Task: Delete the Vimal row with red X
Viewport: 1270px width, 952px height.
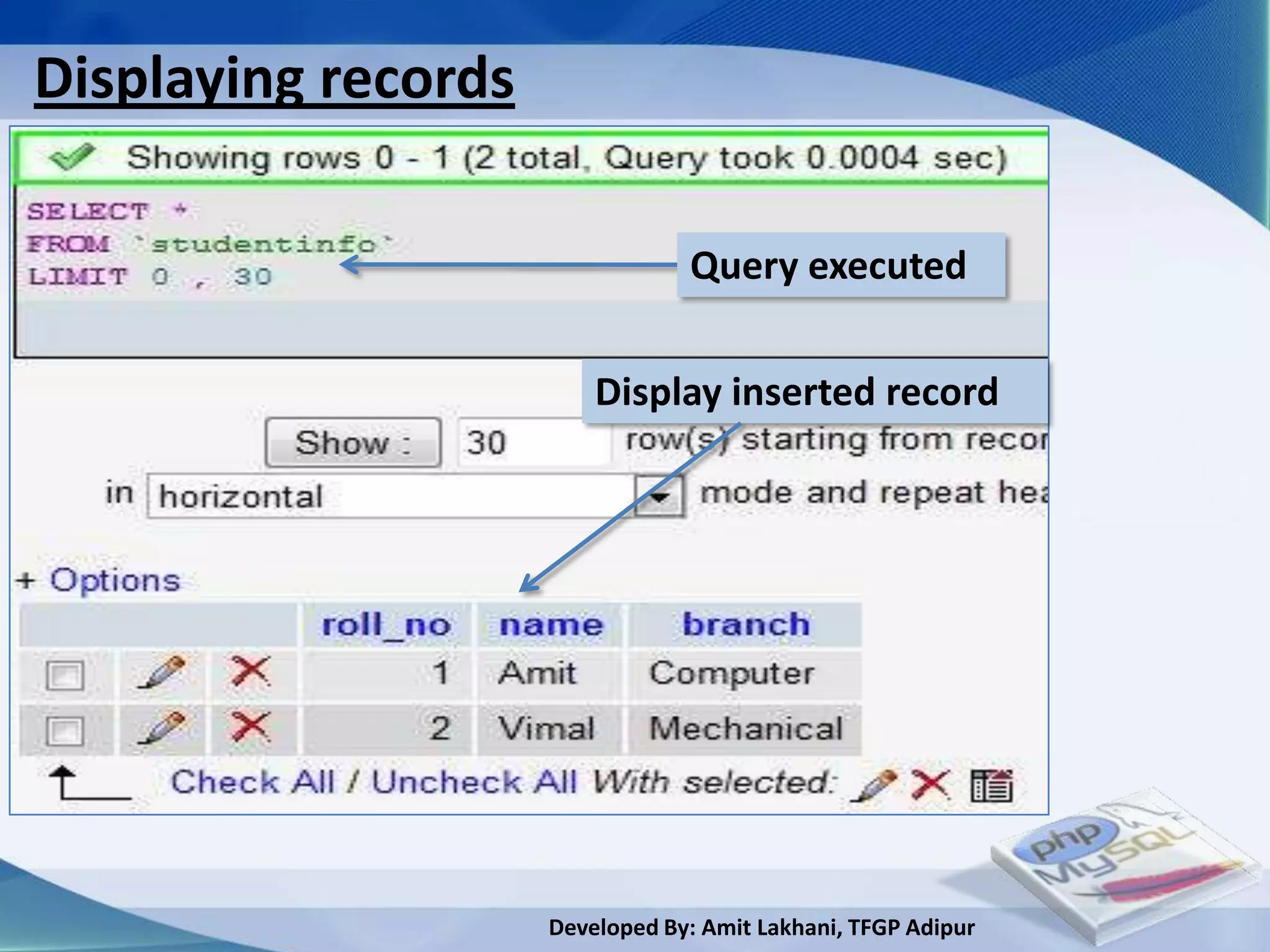Action: [x=250, y=728]
